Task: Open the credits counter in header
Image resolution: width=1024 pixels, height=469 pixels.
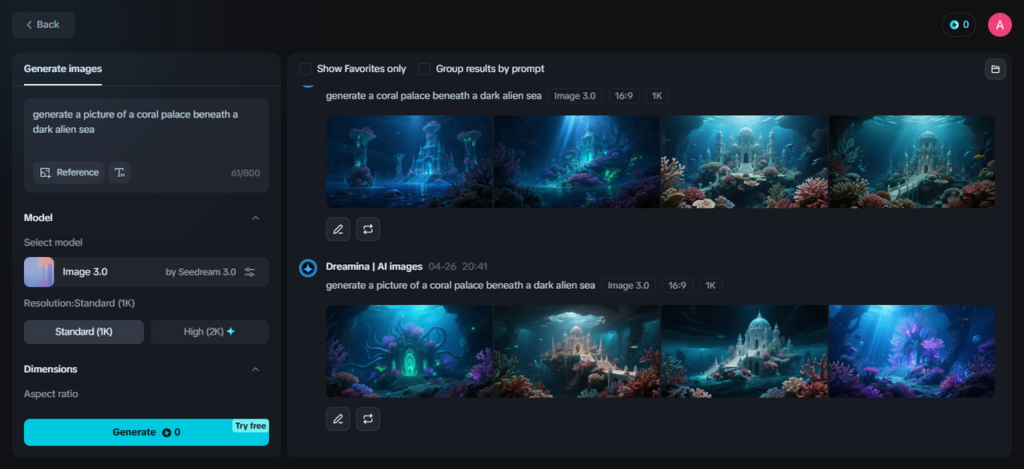Action: [958, 25]
